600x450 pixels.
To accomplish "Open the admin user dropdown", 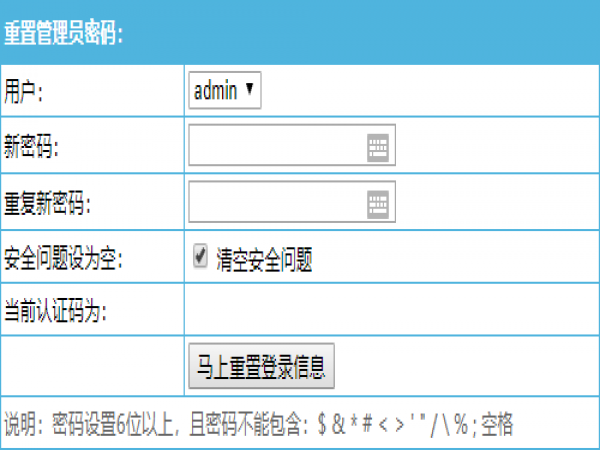I will (224, 91).
